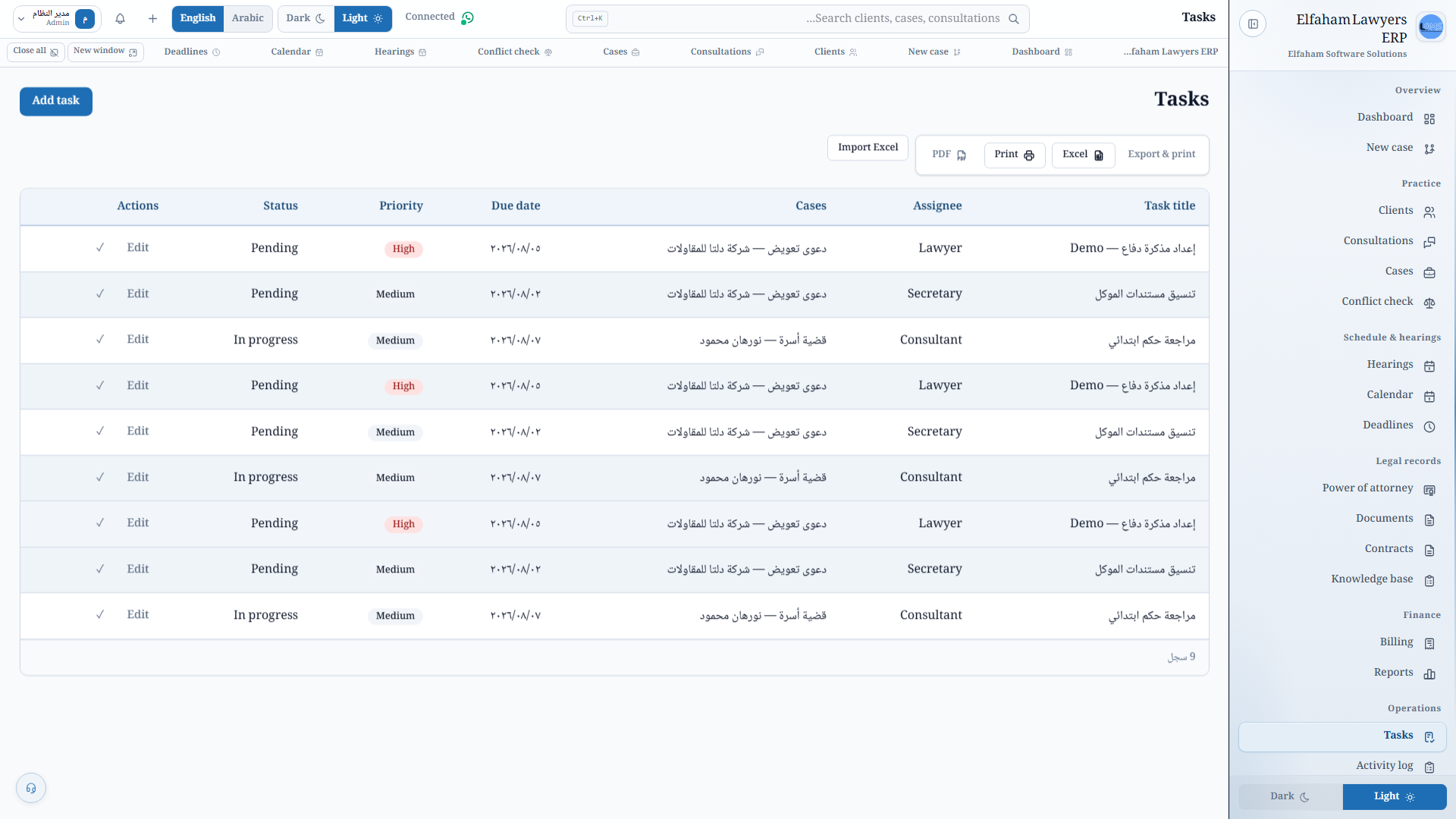
Task: Open Knowledge base sidebar icon
Action: coord(1429,581)
